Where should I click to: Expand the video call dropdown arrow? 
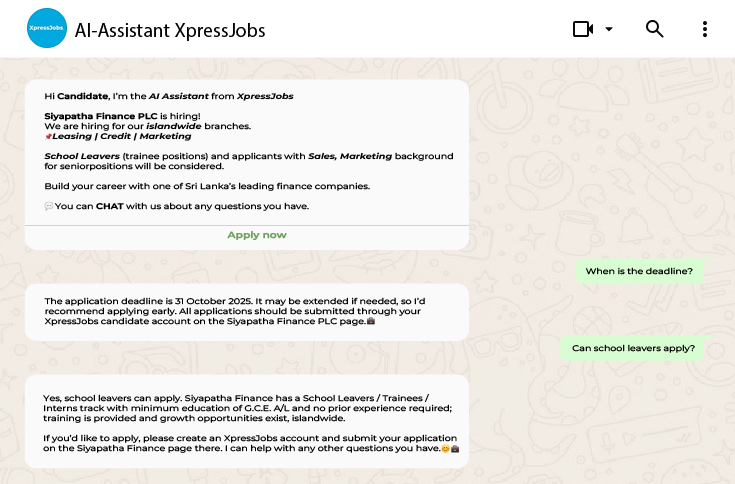609,29
